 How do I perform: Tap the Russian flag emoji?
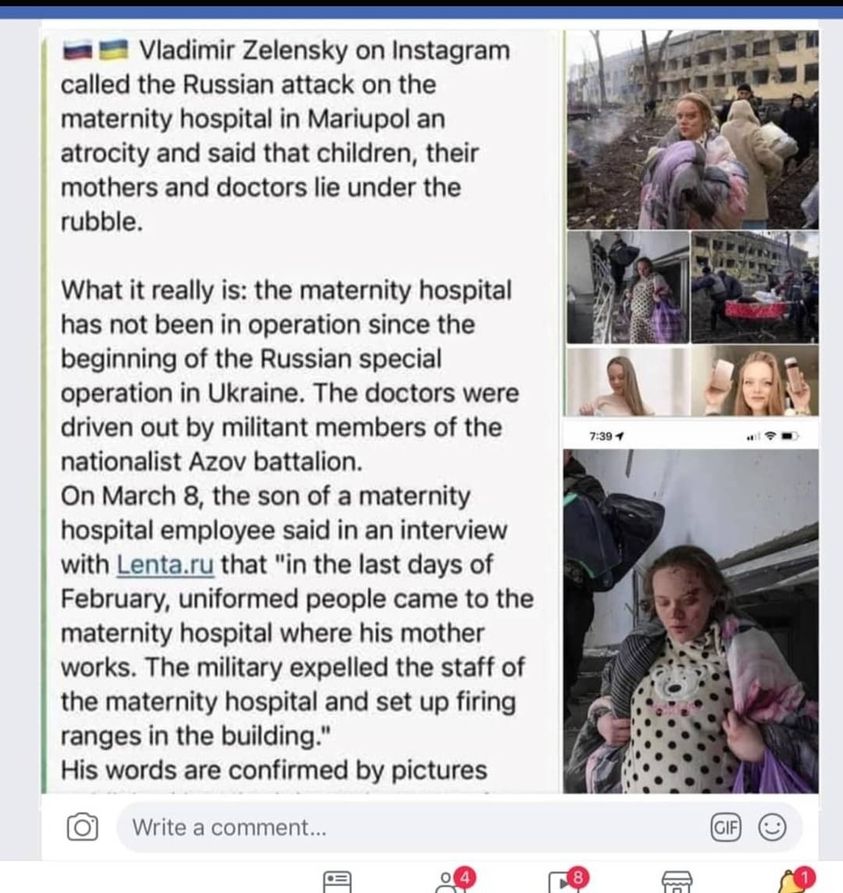(77, 51)
